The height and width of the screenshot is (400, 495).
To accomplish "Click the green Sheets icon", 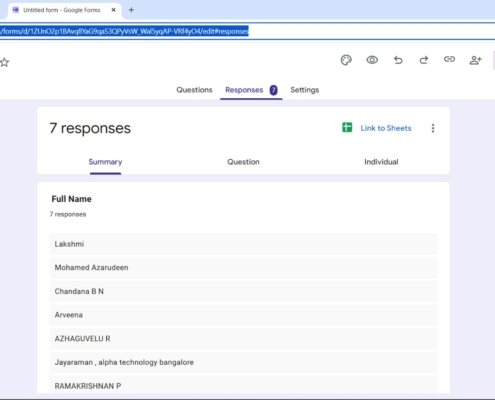I will click(347, 127).
